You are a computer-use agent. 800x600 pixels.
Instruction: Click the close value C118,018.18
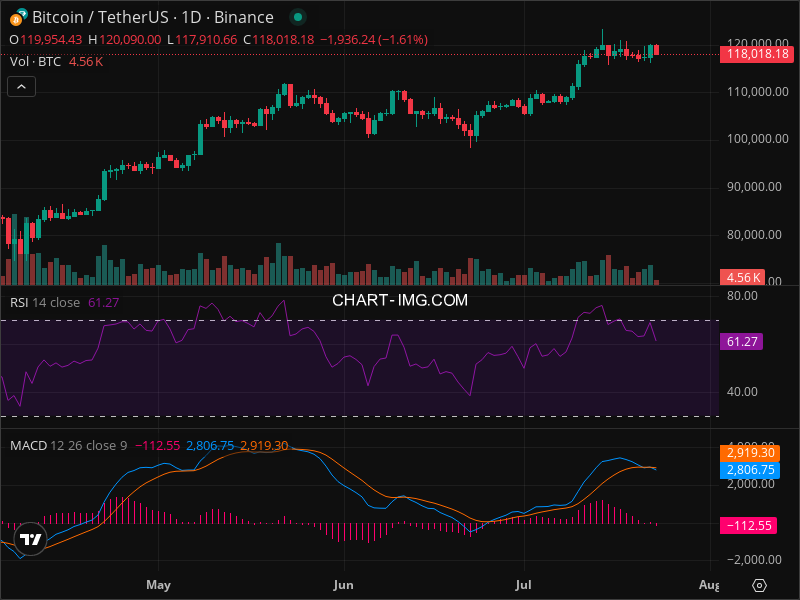coord(279,40)
